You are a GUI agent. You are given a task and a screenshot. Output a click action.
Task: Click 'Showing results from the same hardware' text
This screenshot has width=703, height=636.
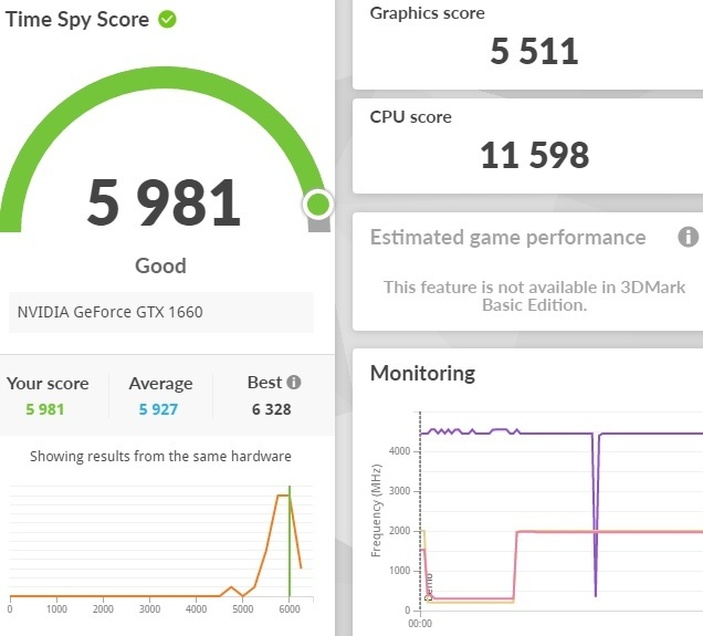(x=161, y=456)
